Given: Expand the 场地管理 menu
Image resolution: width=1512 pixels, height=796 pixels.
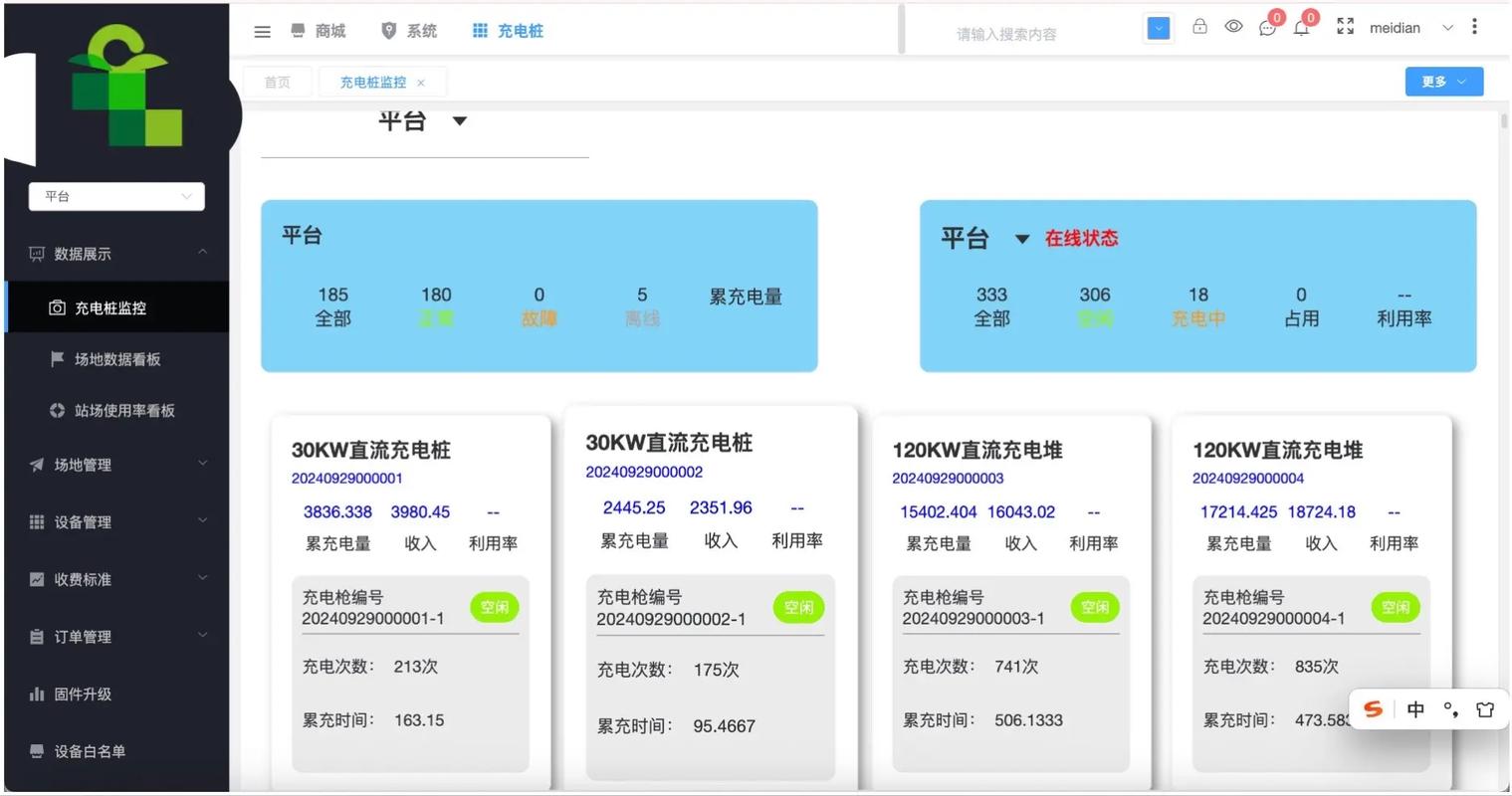Looking at the screenshot, I should [x=116, y=465].
